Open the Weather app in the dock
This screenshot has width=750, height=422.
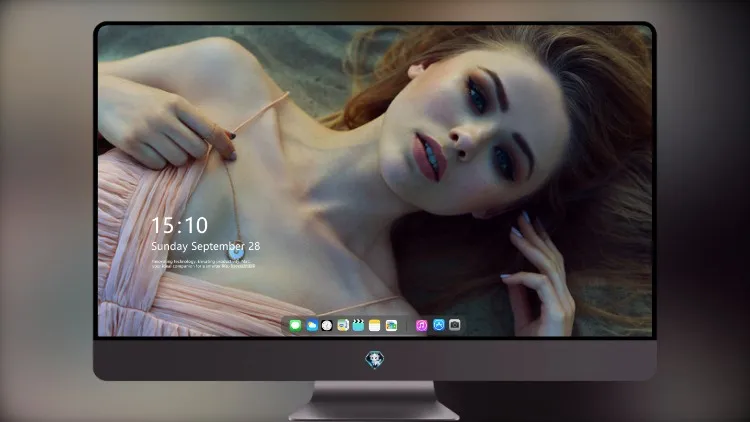click(312, 325)
